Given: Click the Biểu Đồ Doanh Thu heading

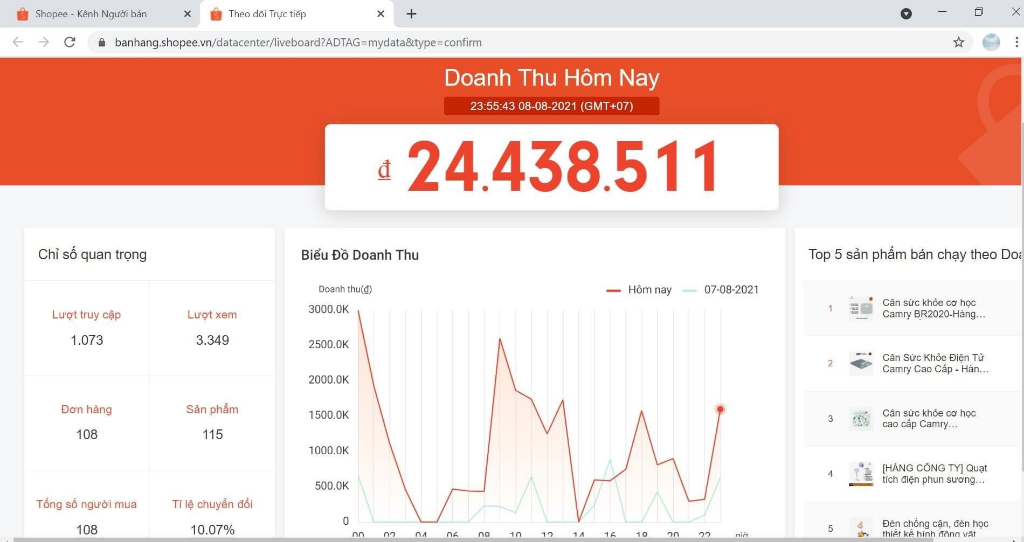Looking at the screenshot, I should pyautogui.click(x=360, y=255).
